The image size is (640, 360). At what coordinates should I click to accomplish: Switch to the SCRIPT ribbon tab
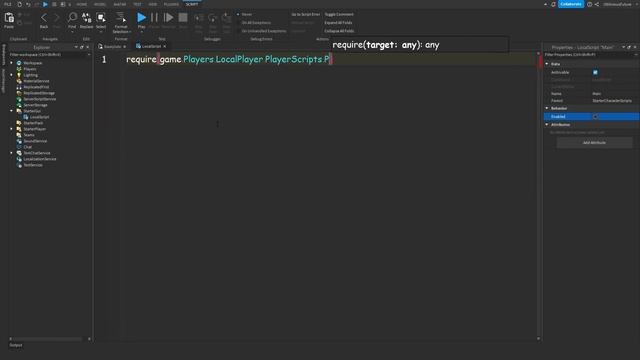(x=192, y=4)
